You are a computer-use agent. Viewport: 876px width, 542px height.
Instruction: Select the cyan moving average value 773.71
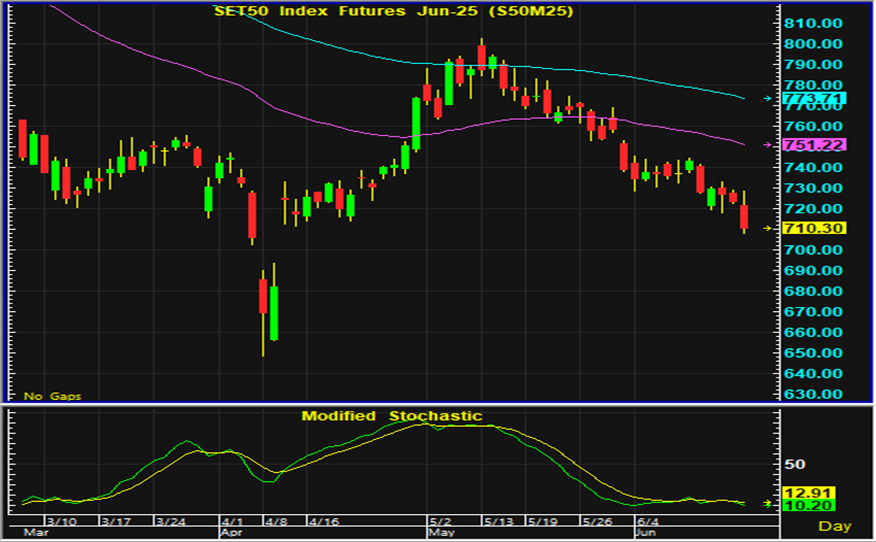pyautogui.click(x=814, y=99)
